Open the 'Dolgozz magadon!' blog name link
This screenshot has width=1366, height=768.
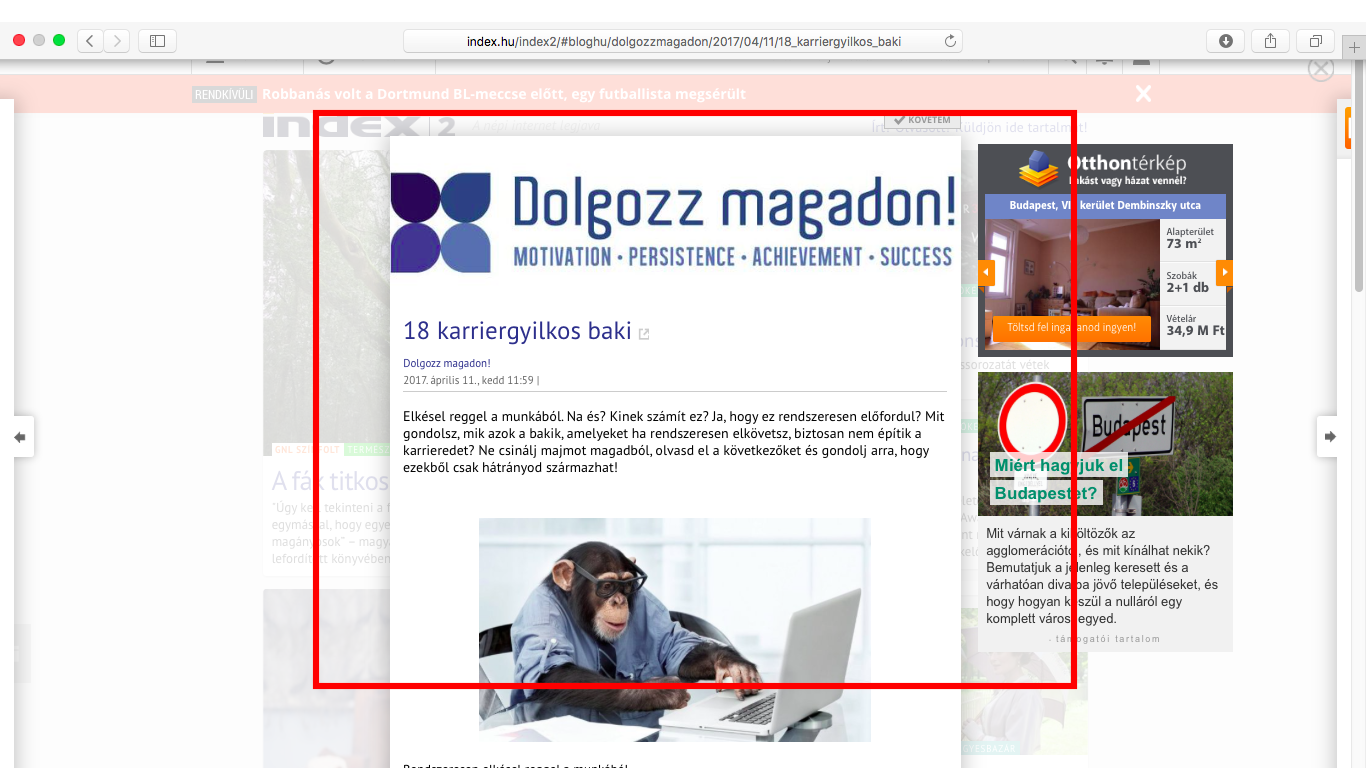(447, 363)
